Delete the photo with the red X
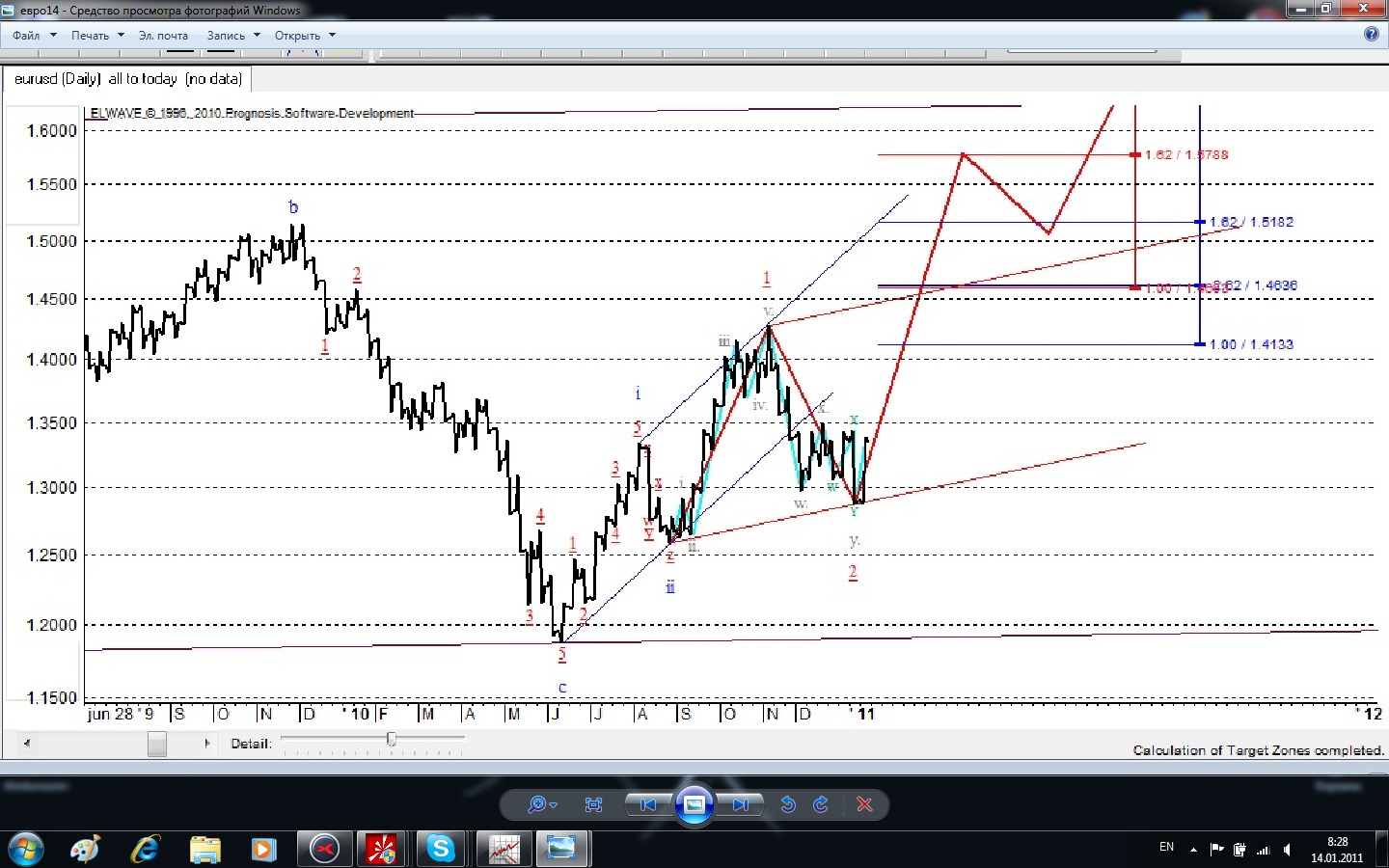 pos(864,804)
